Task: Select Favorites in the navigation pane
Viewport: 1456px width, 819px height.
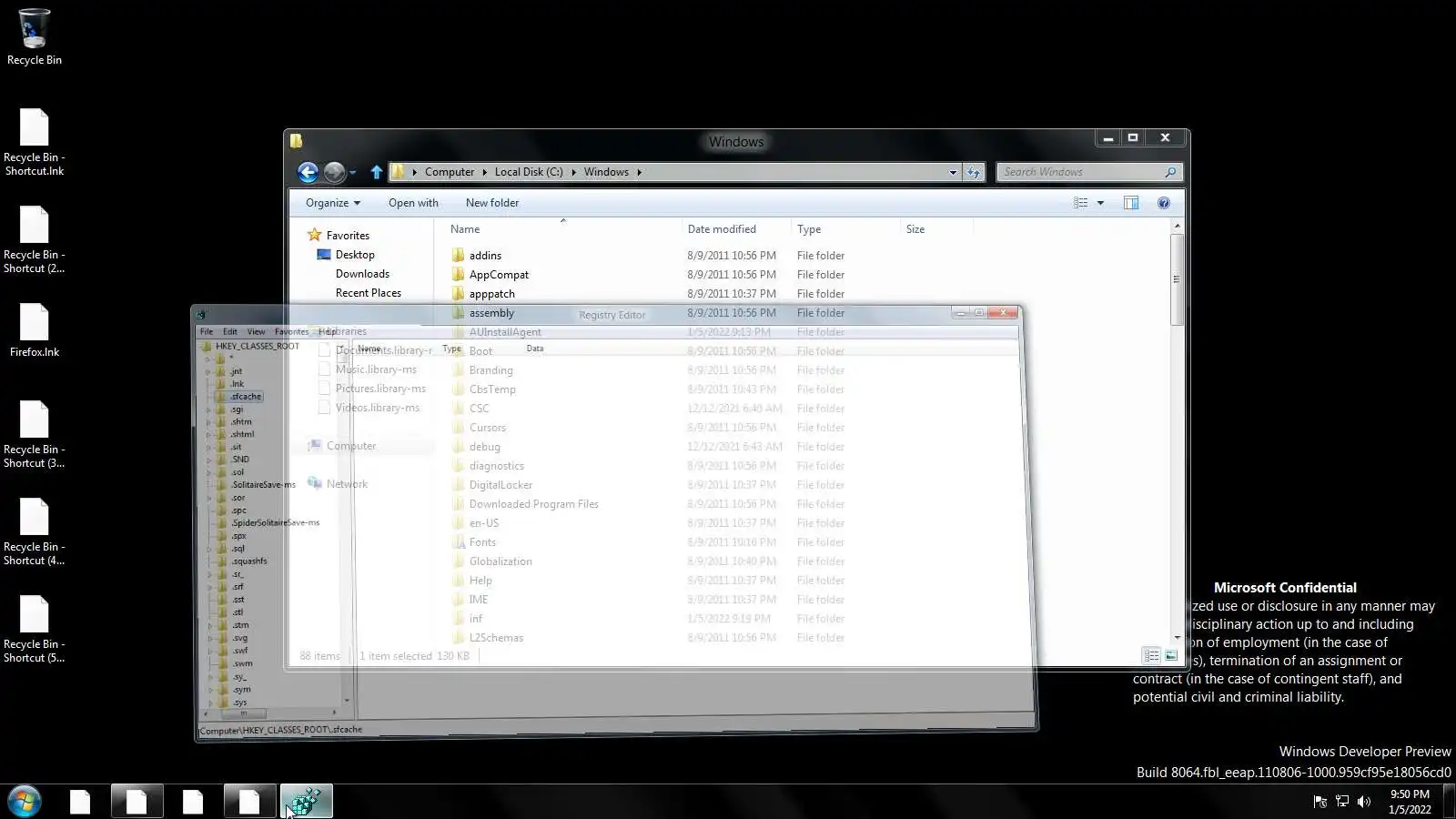Action: click(x=348, y=235)
